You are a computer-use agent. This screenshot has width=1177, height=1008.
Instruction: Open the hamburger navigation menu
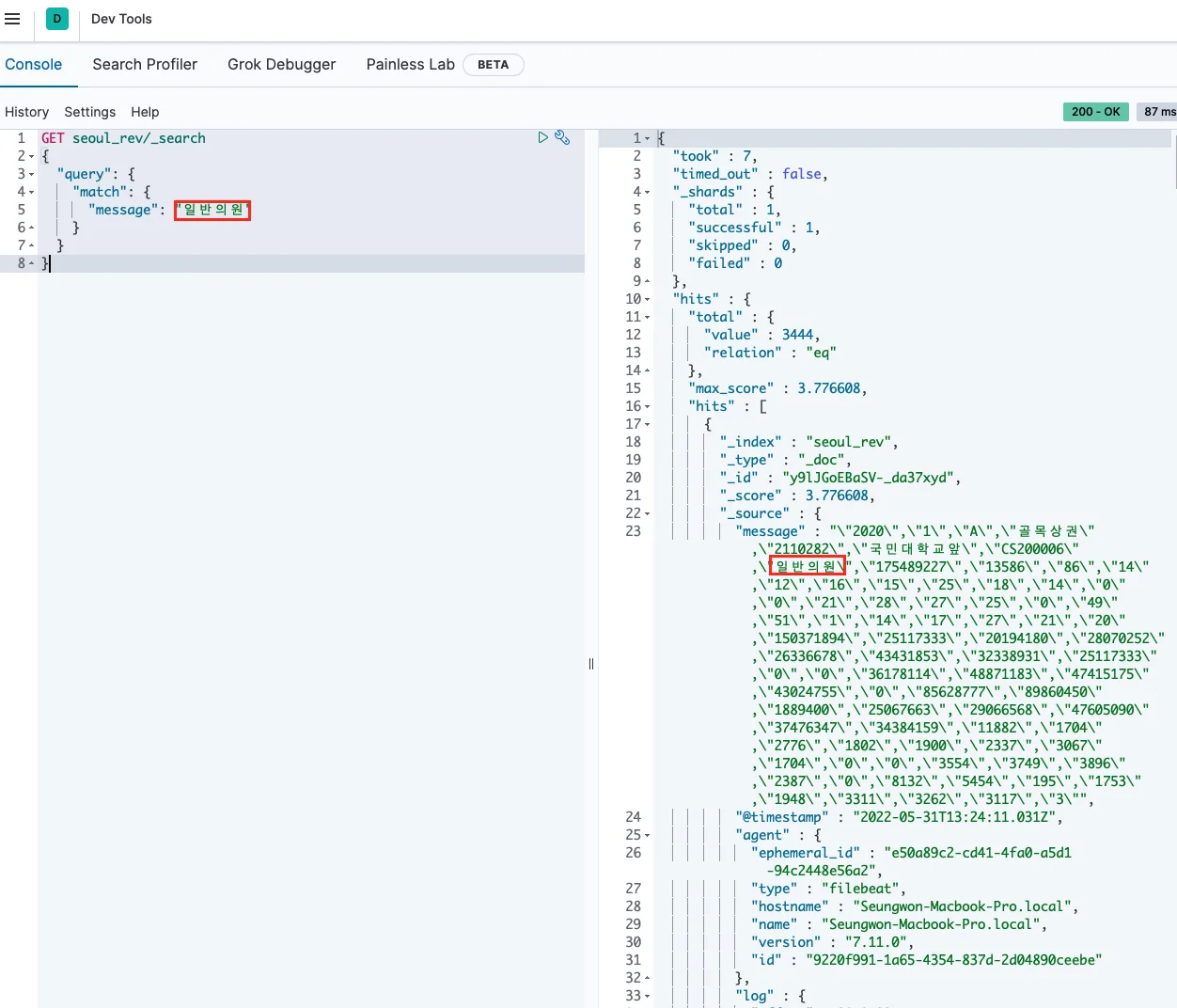(x=12, y=19)
